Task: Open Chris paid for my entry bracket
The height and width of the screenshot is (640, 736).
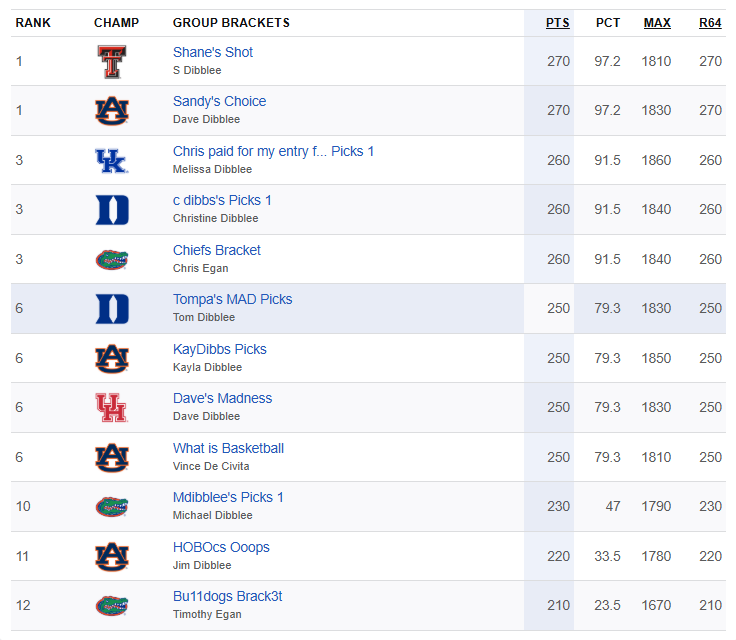Action: (x=273, y=151)
